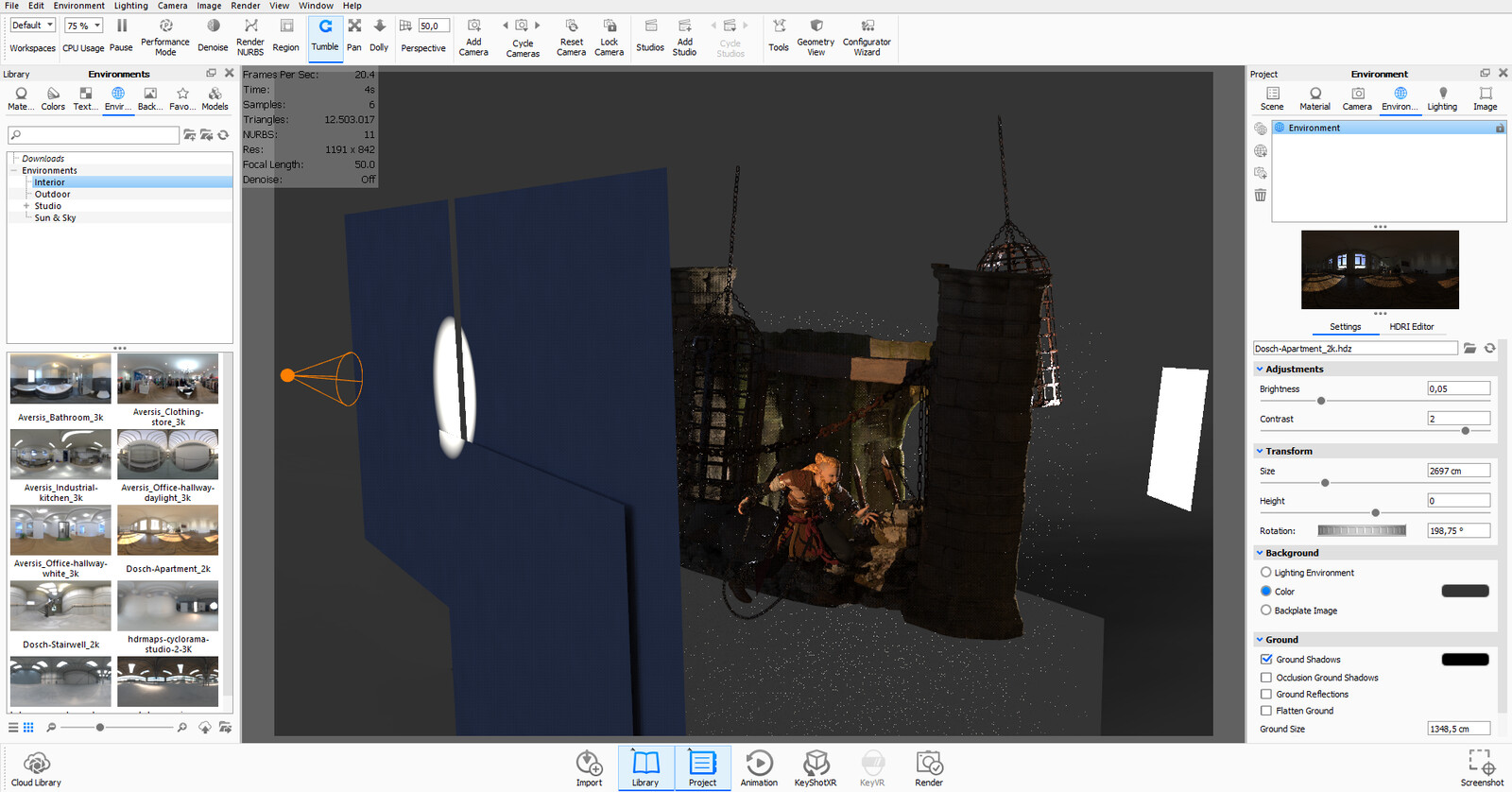
Task: Launch KeyShotXR
Action: pos(816,768)
